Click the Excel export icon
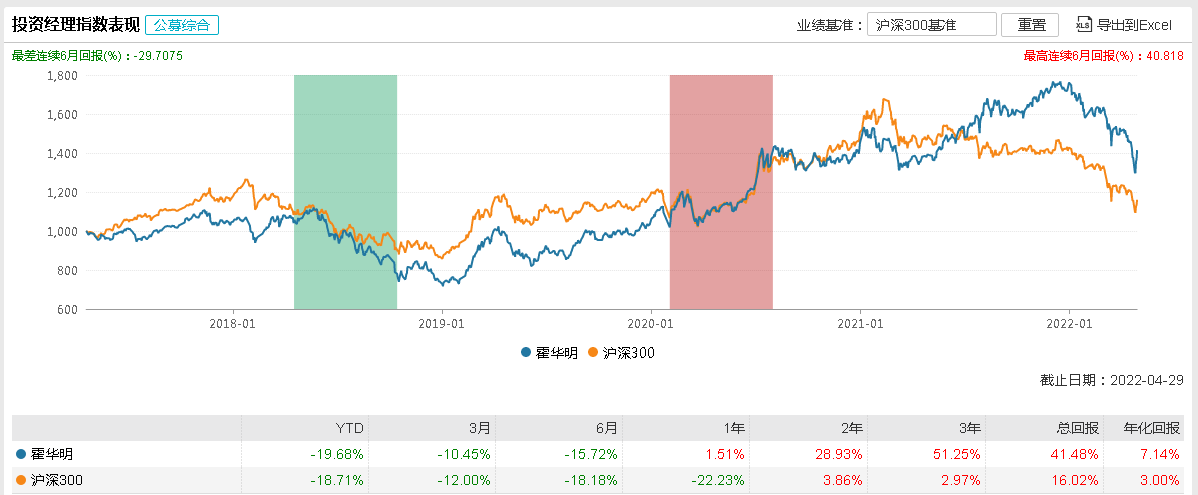Screen dimensions: 1198x495 pos(1083,25)
